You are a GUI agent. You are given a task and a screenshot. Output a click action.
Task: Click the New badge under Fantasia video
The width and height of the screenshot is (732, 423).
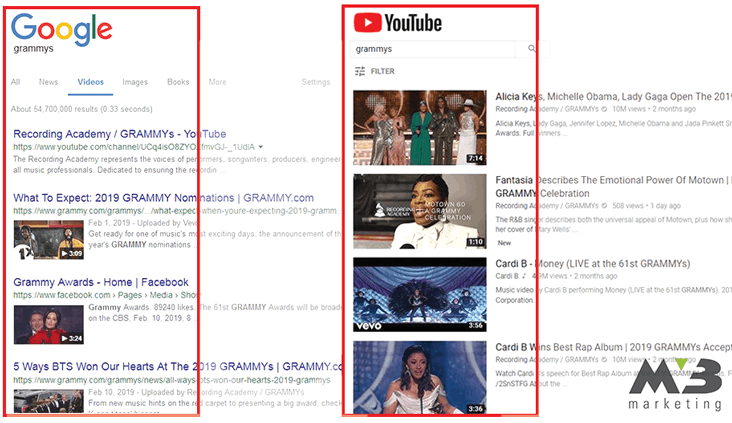(504, 243)
